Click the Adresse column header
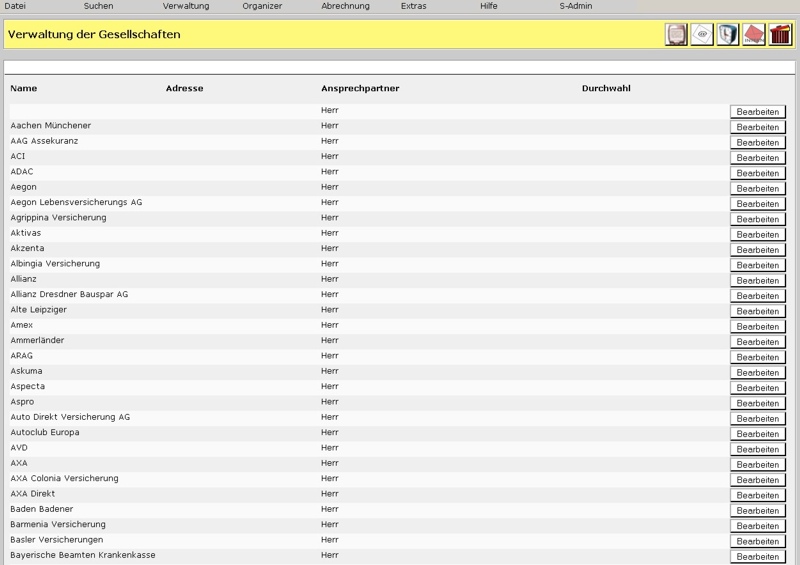 184,88
